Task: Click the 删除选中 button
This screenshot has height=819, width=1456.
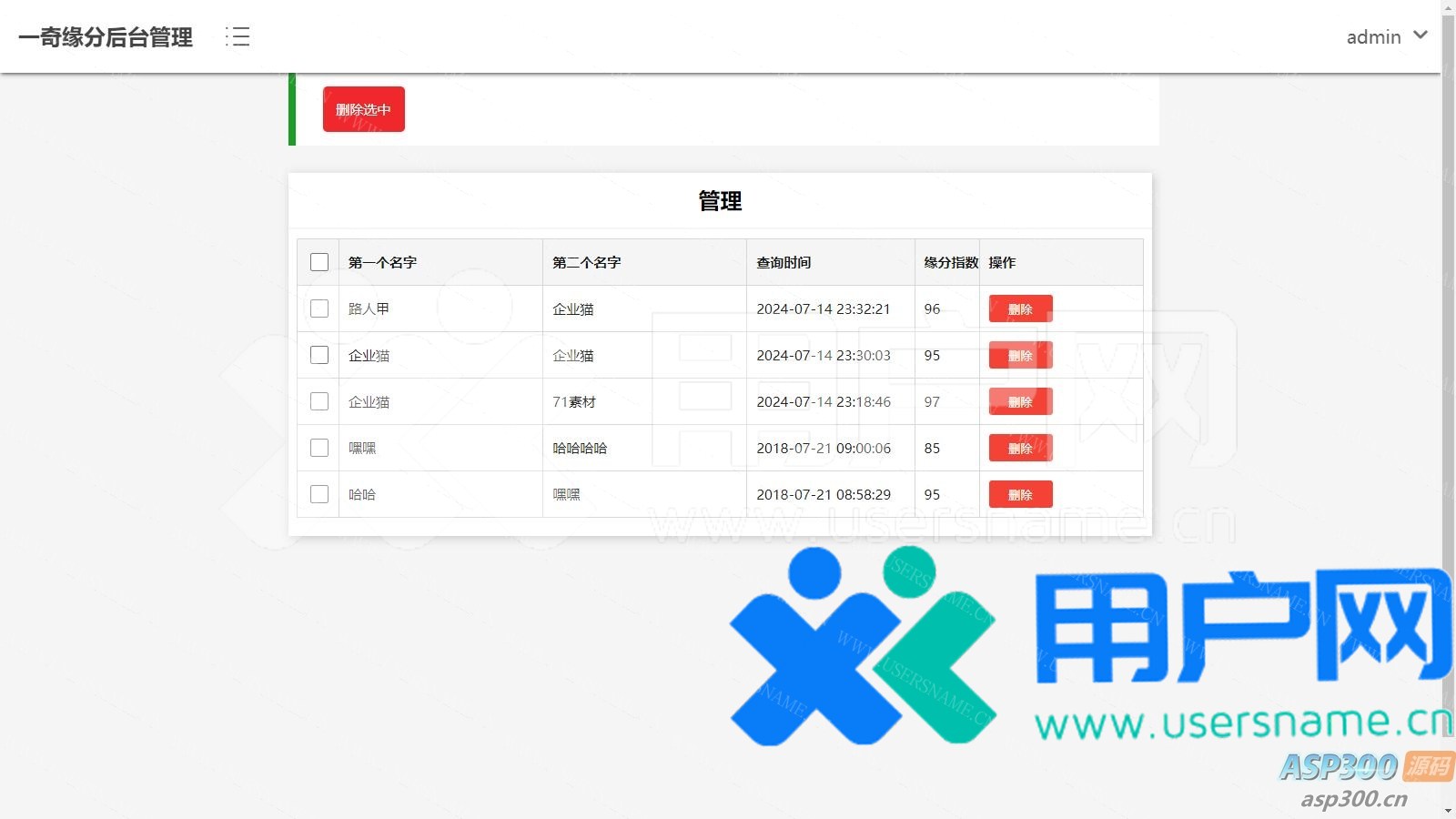Action: click(364, 109)
